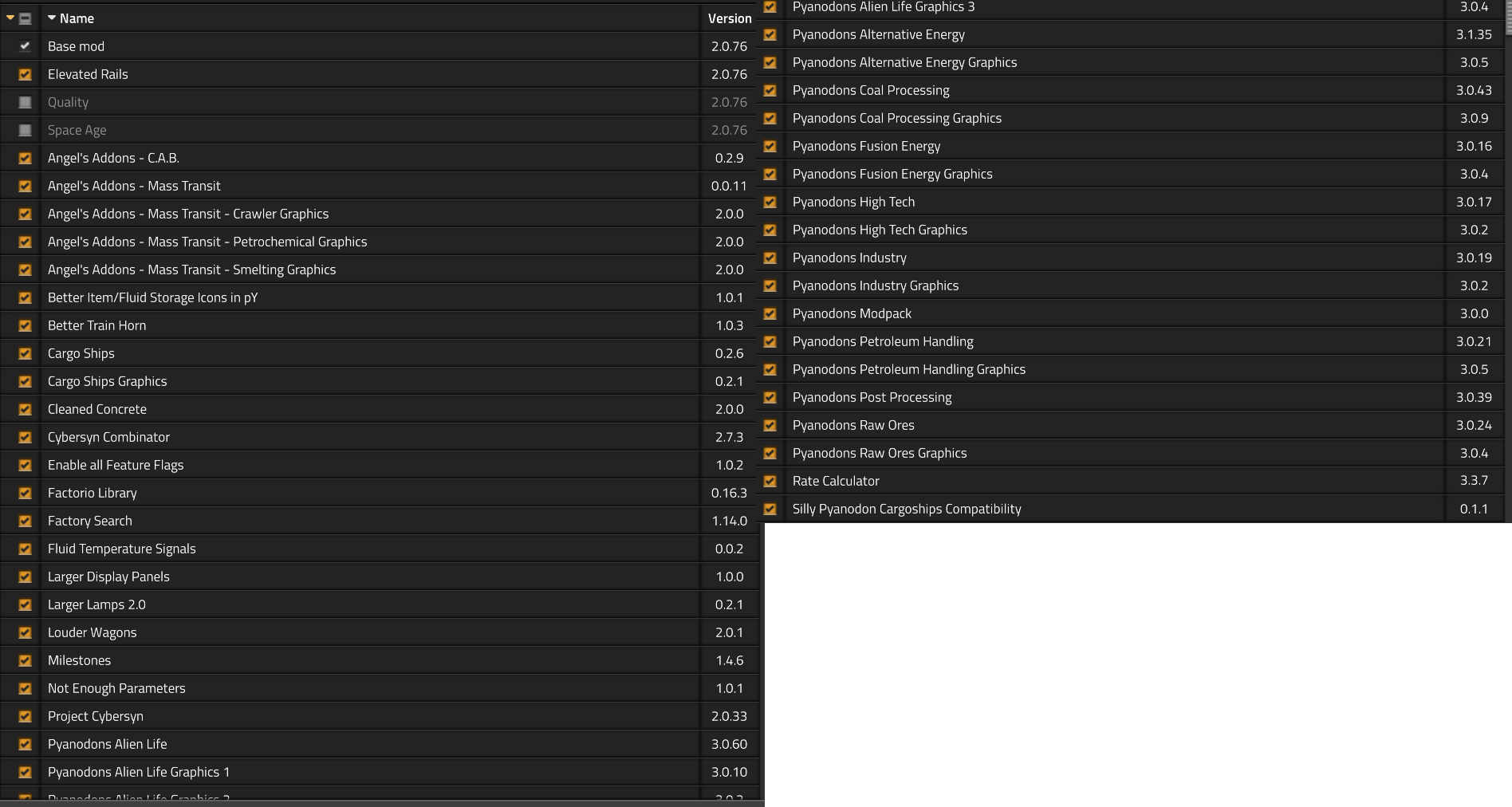Disable the Pyanodons Modpack checkbox
1512x807 pixels.
point(770,313)
